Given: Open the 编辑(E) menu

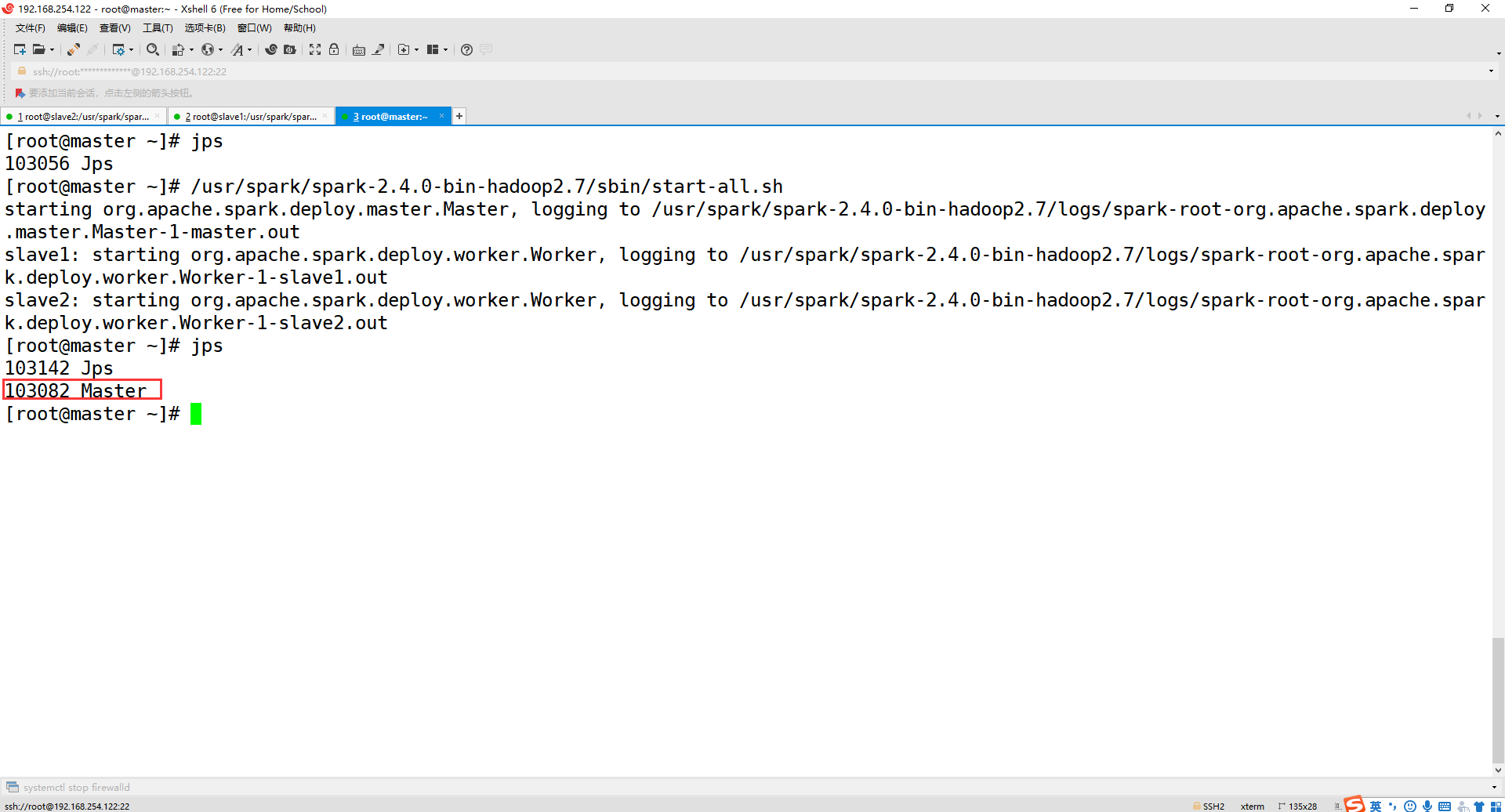Looking at the screenshot, I should pos(72,28).
